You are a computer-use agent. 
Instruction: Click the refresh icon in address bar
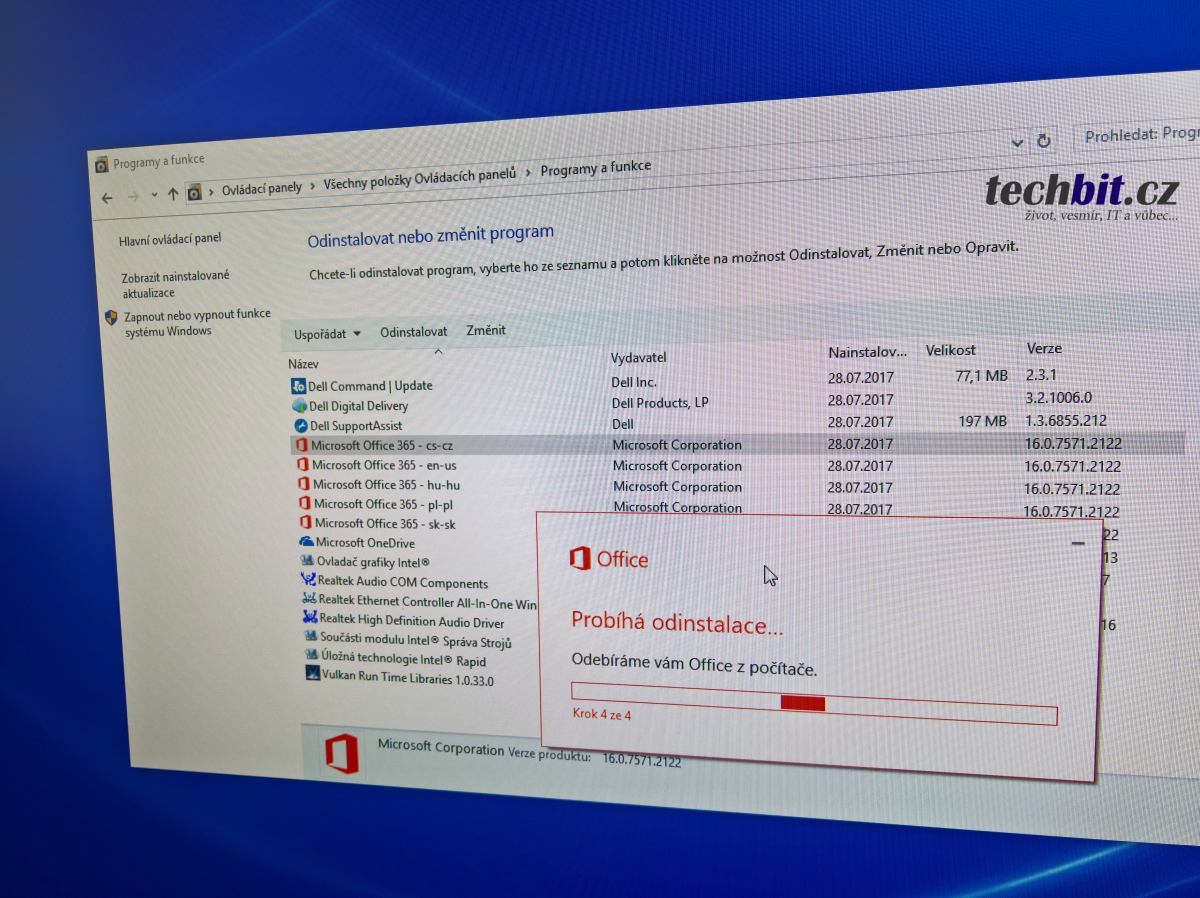coord(1043,141)
